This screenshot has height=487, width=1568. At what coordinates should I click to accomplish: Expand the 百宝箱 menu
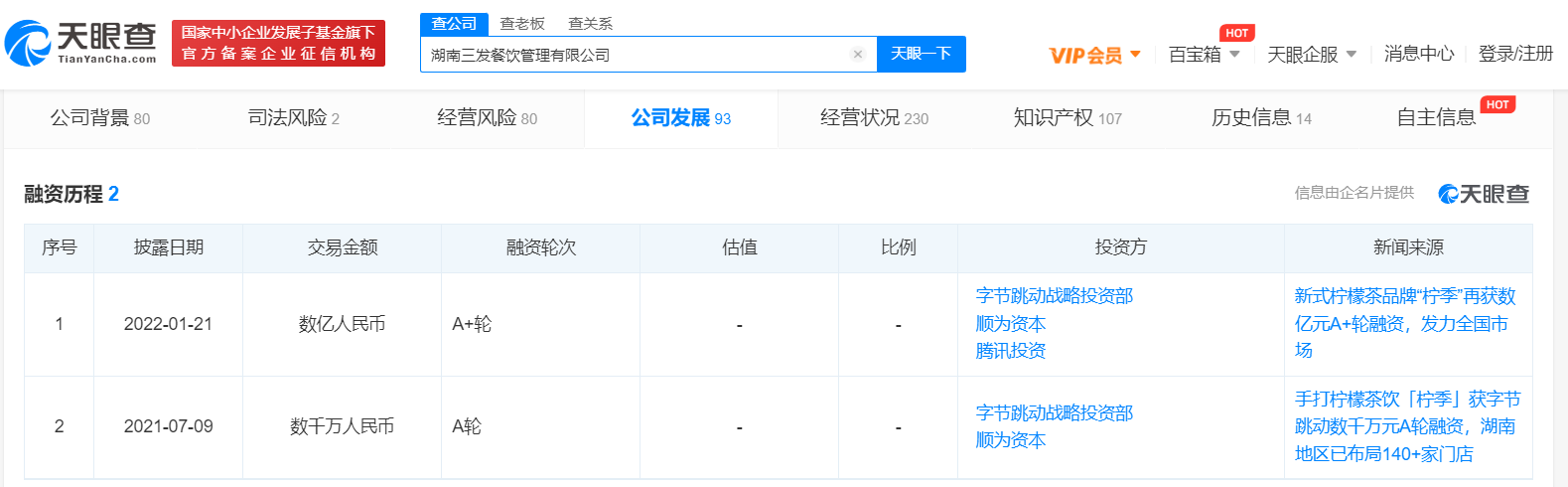click(1205, 55)
